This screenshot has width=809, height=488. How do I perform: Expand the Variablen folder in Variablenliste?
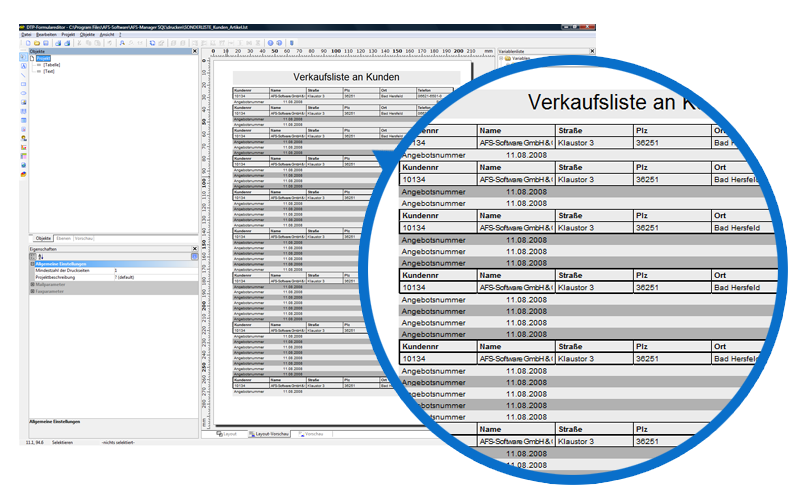click(501, 58)
